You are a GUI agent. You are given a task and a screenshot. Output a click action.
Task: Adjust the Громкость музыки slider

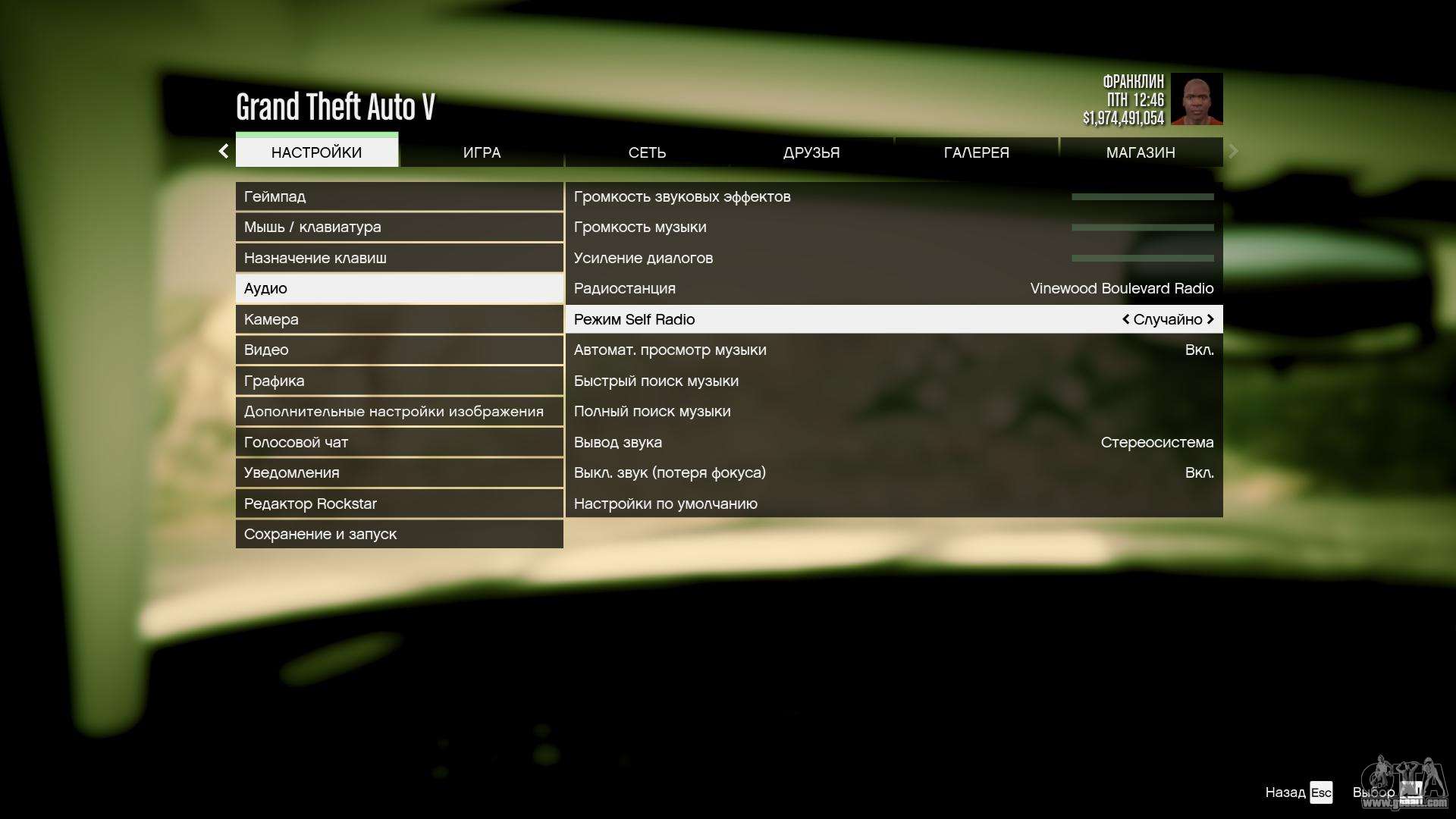[1143, 227]
